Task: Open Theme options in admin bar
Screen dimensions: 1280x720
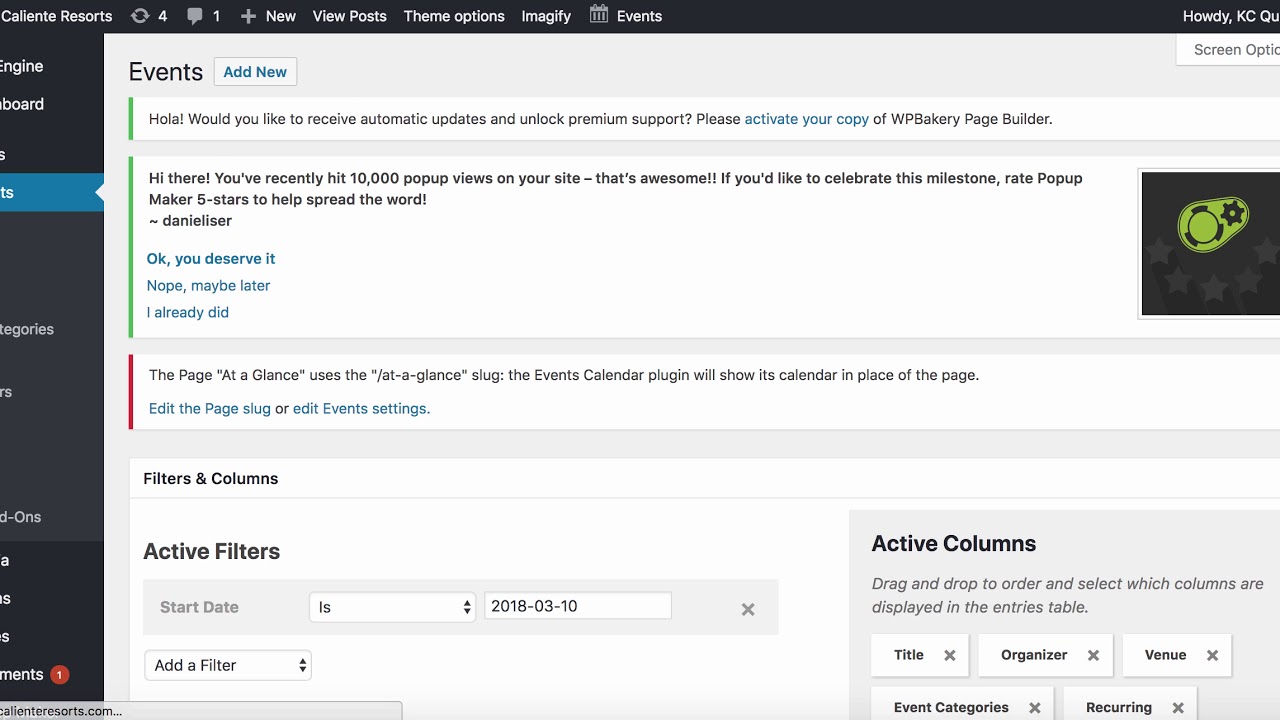Action: point(454,16)
